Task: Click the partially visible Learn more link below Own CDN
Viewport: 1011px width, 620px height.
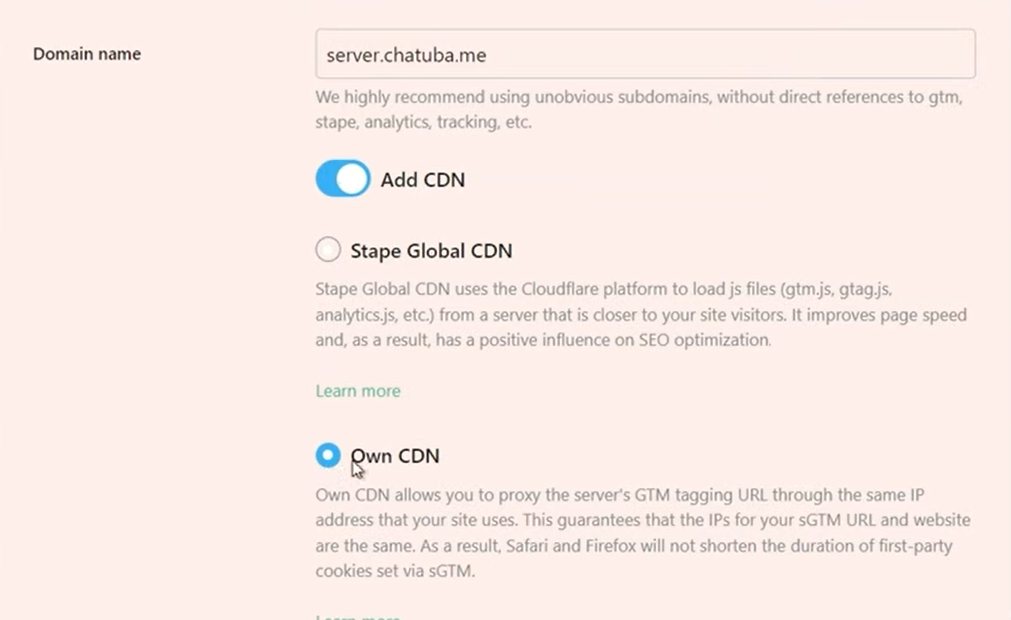Action: pyautogui.click(x=358, y=616)
